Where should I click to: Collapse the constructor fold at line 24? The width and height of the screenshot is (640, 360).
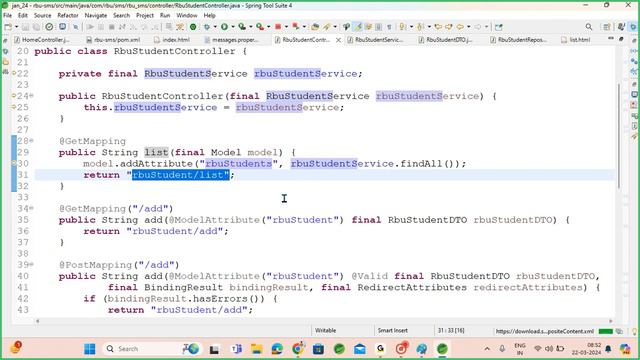[x=31, y=96]
